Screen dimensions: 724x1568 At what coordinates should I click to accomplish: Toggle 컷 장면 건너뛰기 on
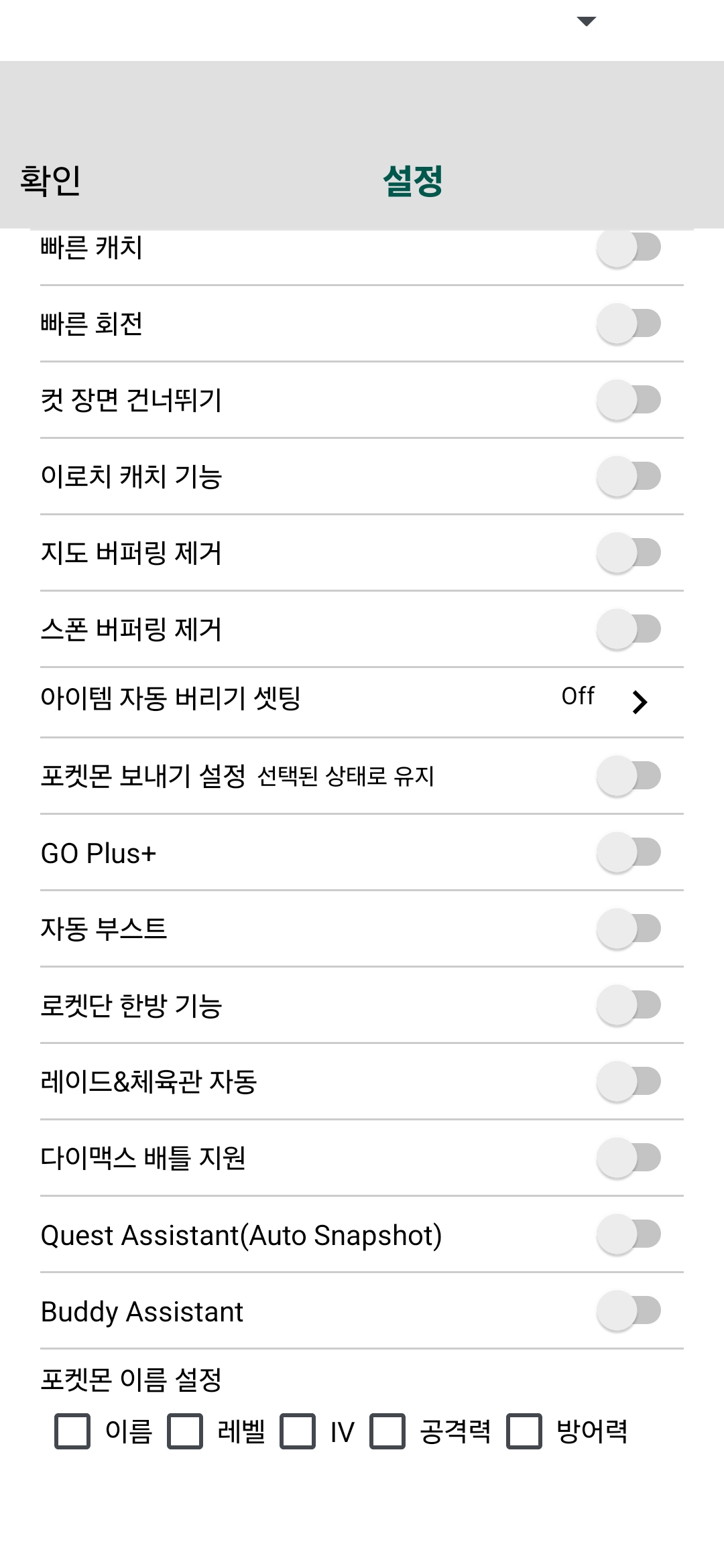(629, 400)
